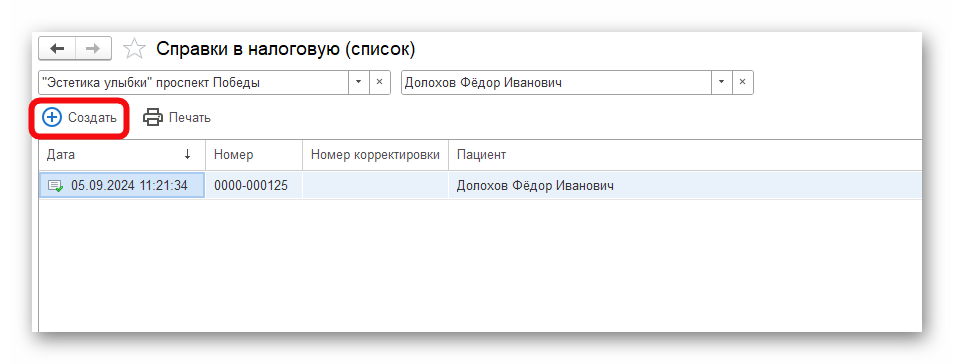This screenshot has width=954, height=364.
Task: Go forward with the right arrow button
Action: [93, 49]
